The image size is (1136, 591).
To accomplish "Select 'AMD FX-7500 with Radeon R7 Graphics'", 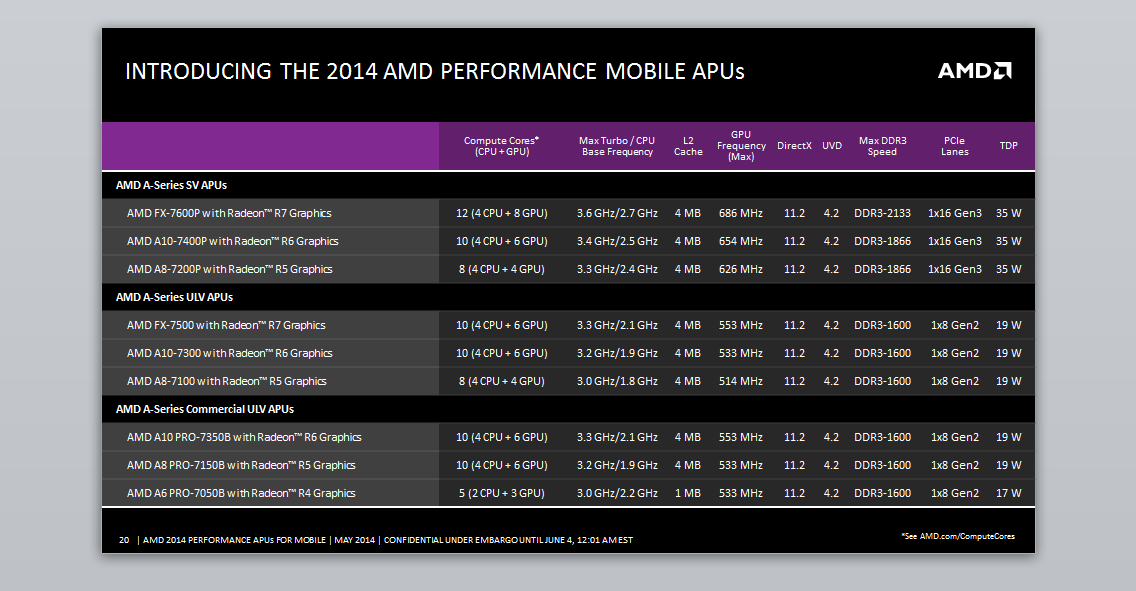I will (226, 325).
